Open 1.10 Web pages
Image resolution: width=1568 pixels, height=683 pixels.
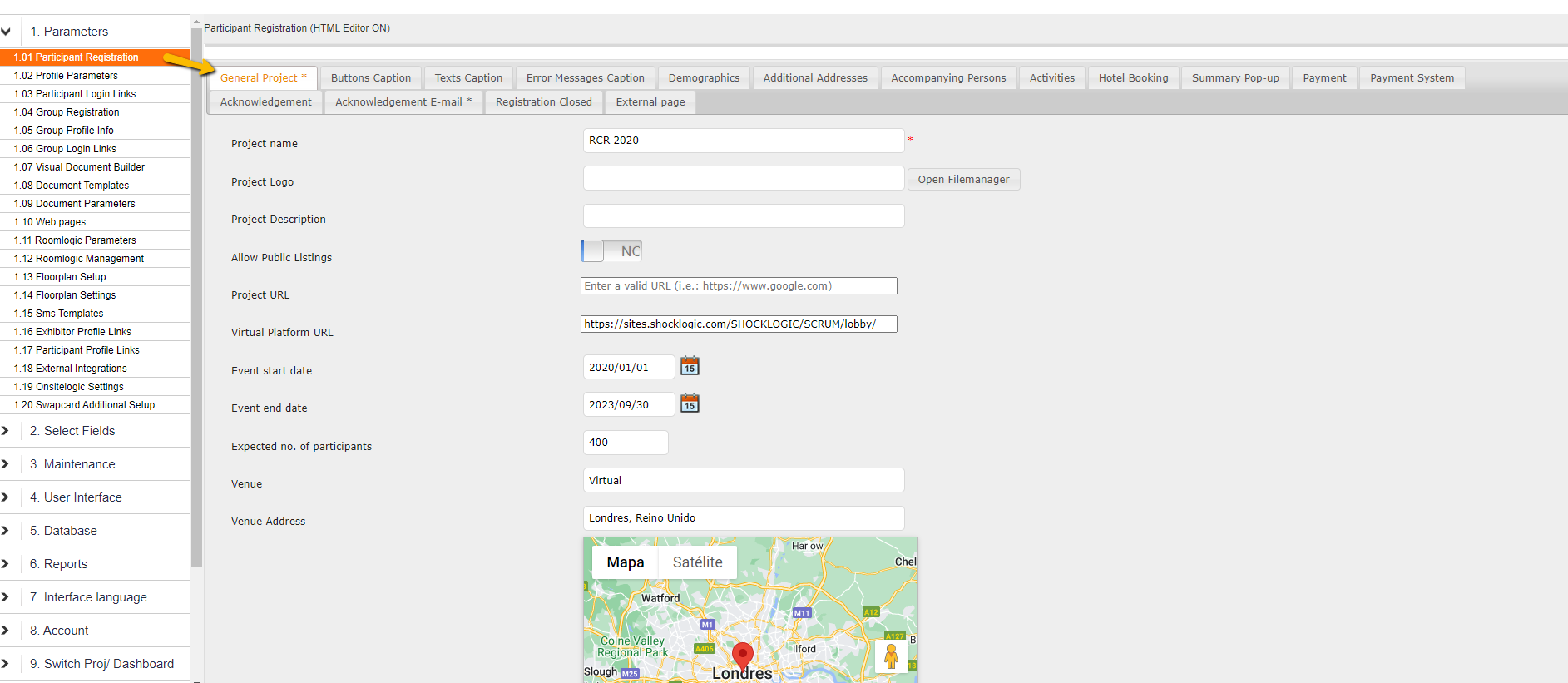[x=95, y=222]
